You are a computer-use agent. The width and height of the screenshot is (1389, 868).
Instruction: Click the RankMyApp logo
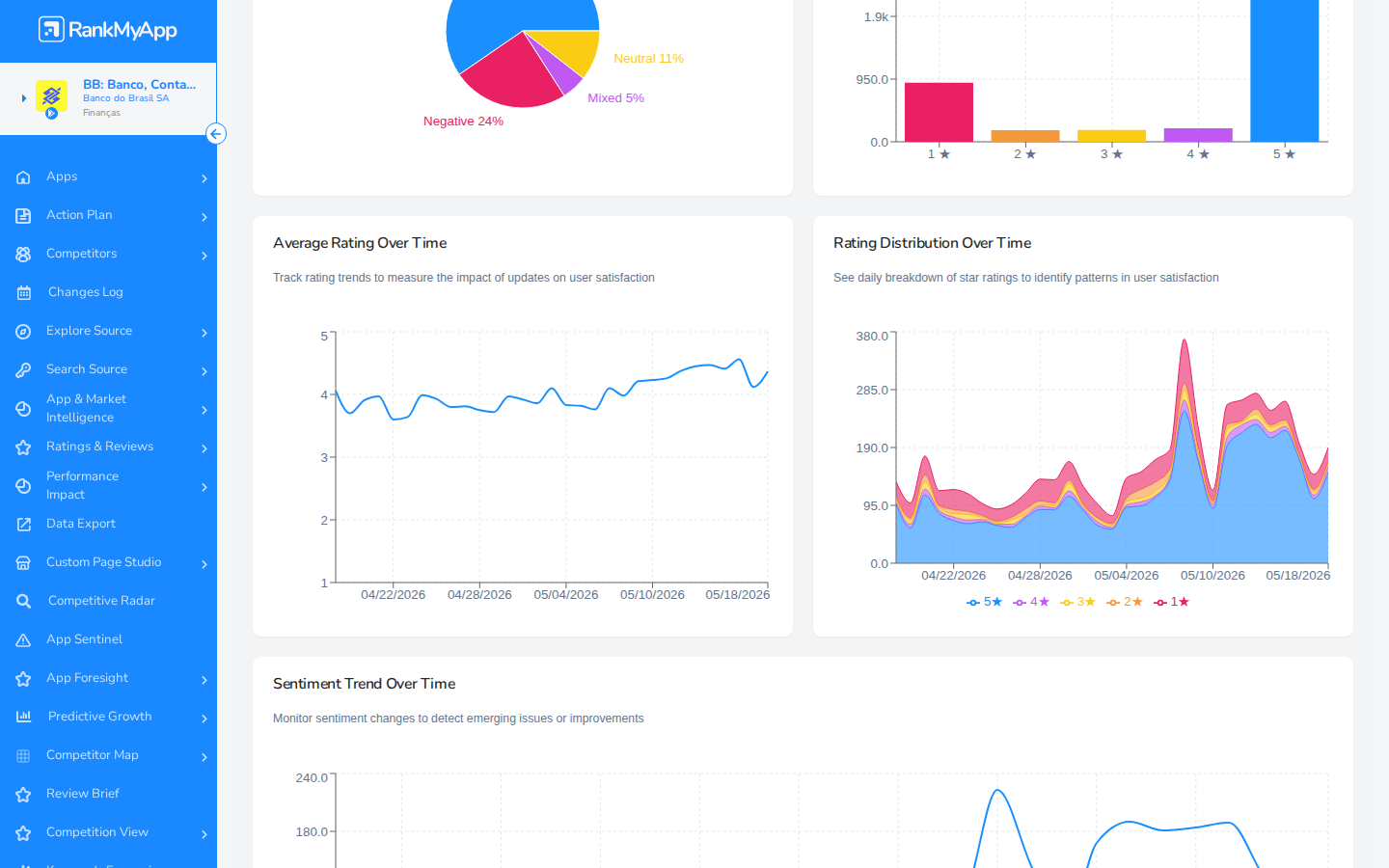pyautogui.click(x=108, y=30)
